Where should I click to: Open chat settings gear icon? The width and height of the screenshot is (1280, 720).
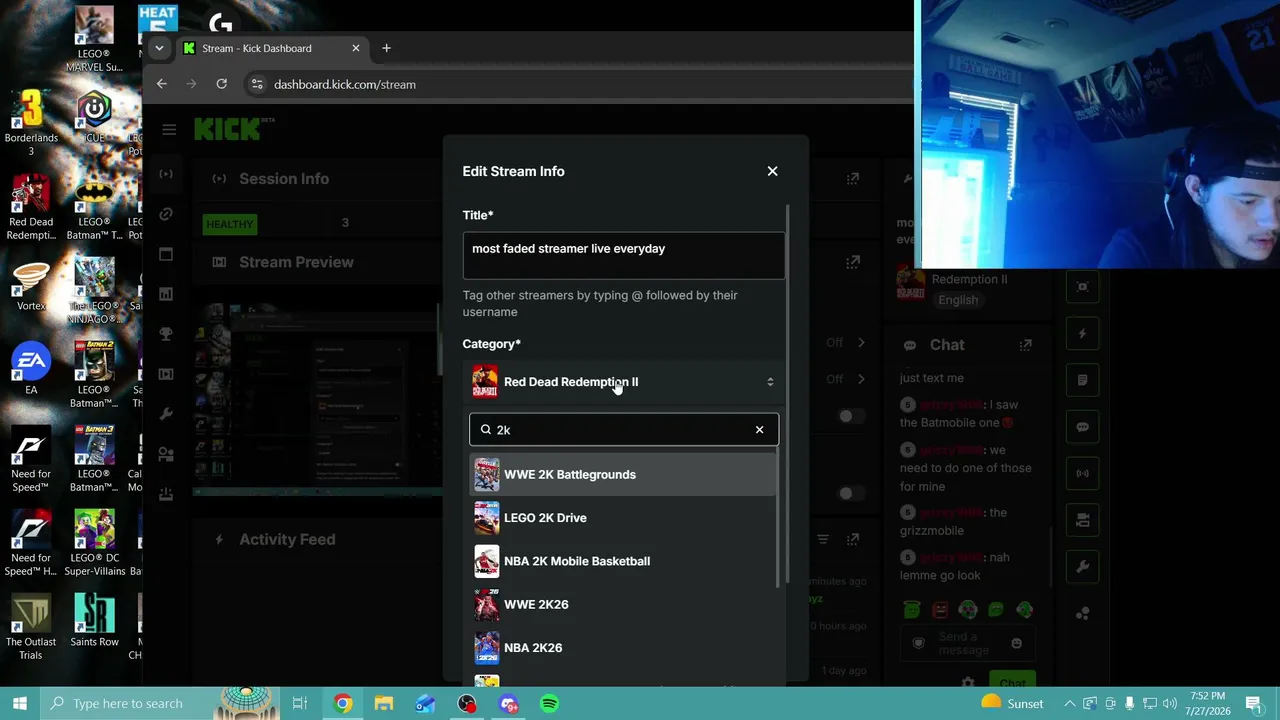(967, 683)
